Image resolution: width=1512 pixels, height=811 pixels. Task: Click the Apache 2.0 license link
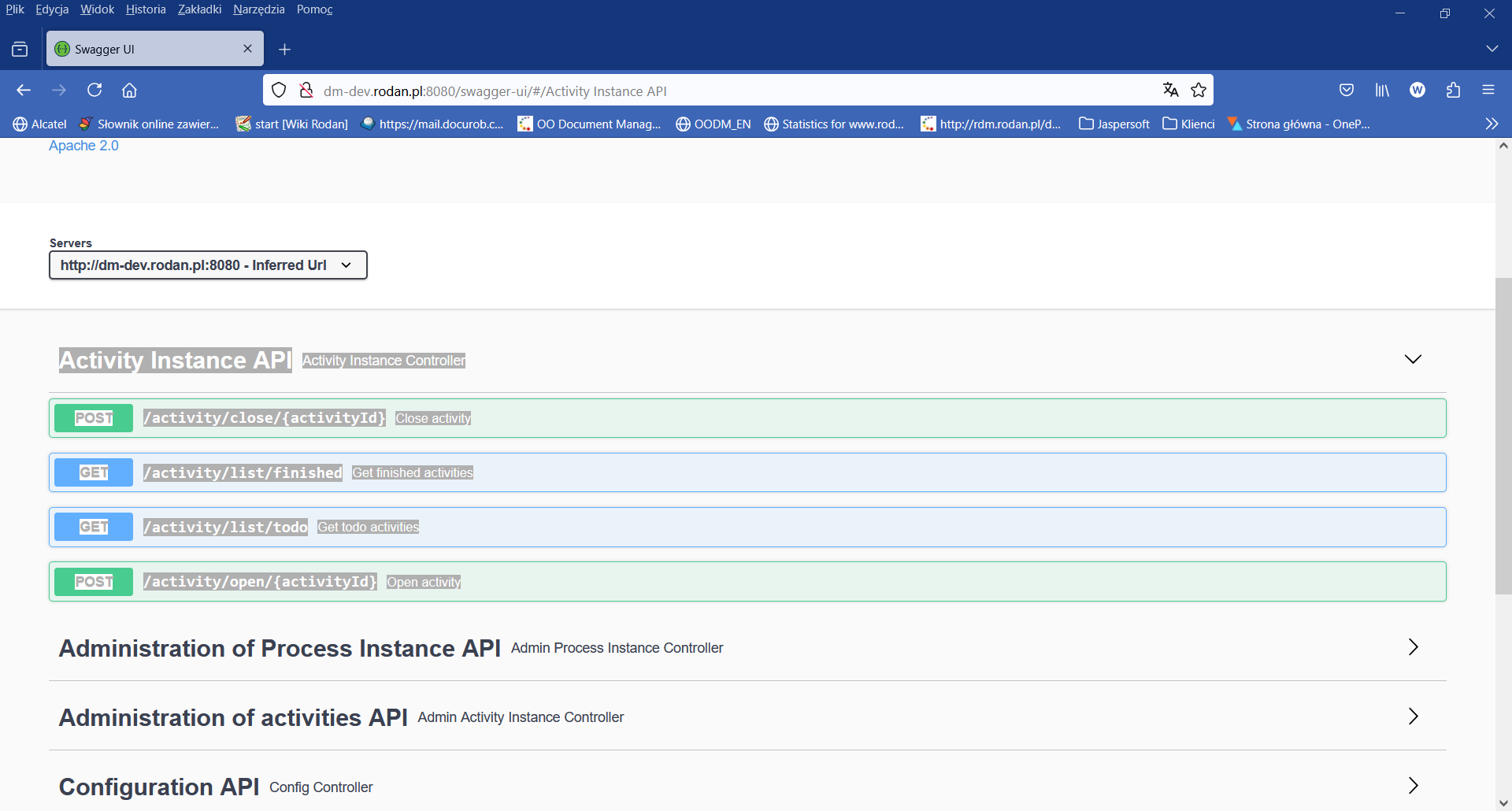pos(83,146)
